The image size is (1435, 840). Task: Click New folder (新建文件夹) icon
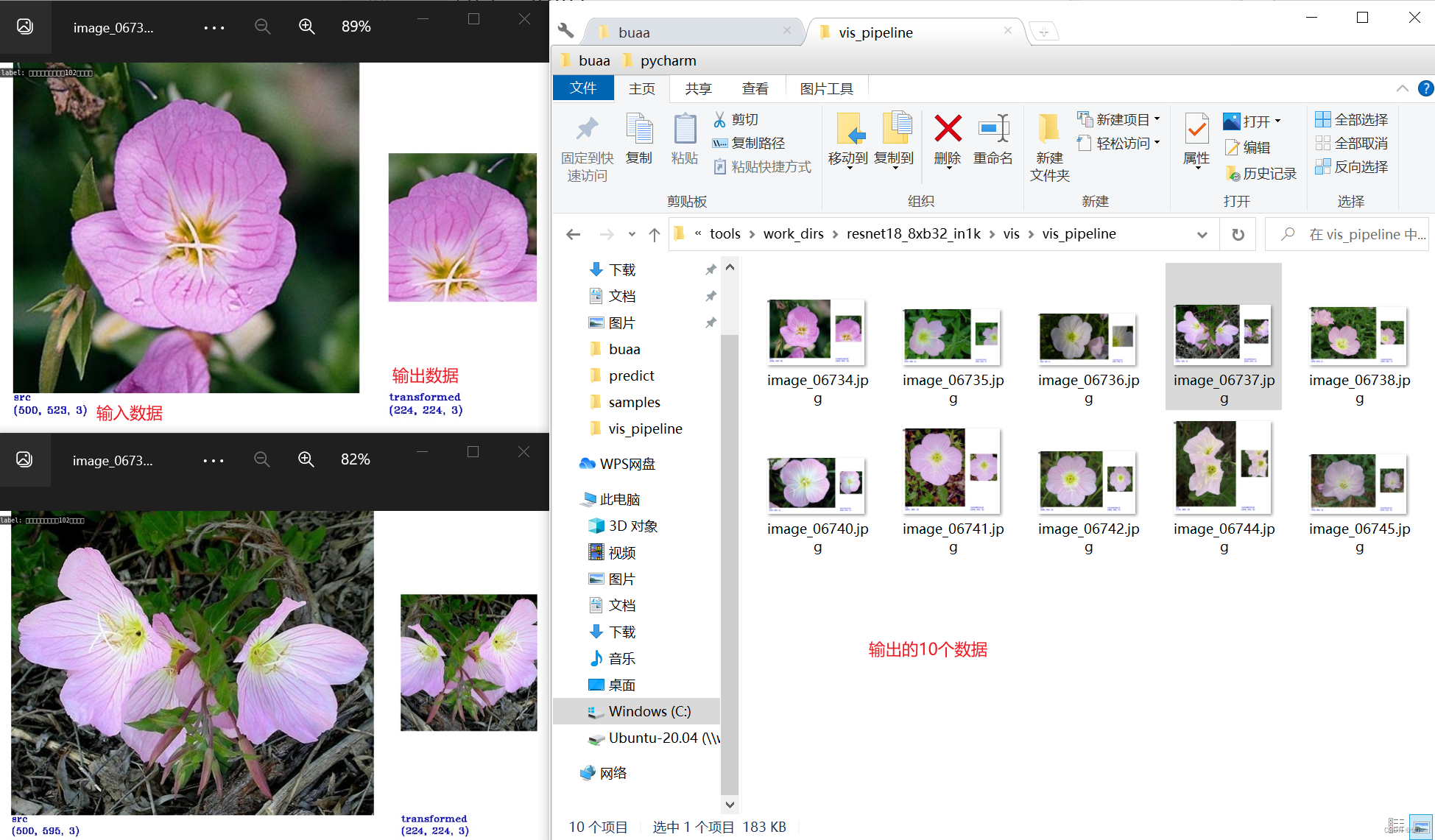tap(1049, 129)
